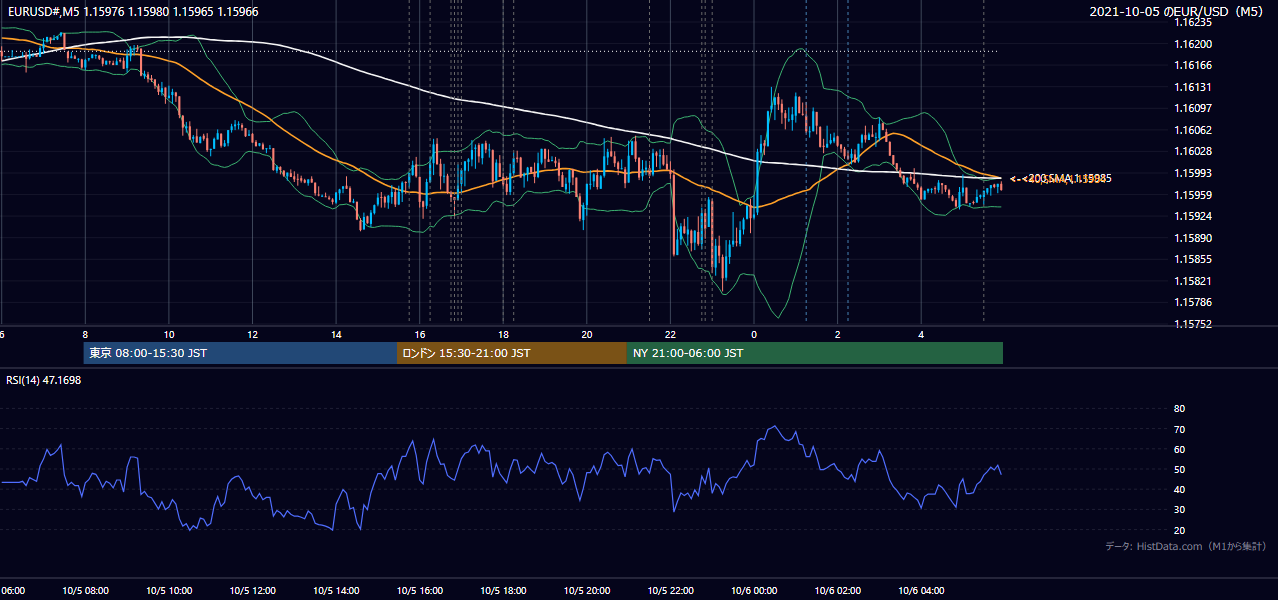Click the RSI 30 level label
The image size is (1278, 600).
point(1179,510)
